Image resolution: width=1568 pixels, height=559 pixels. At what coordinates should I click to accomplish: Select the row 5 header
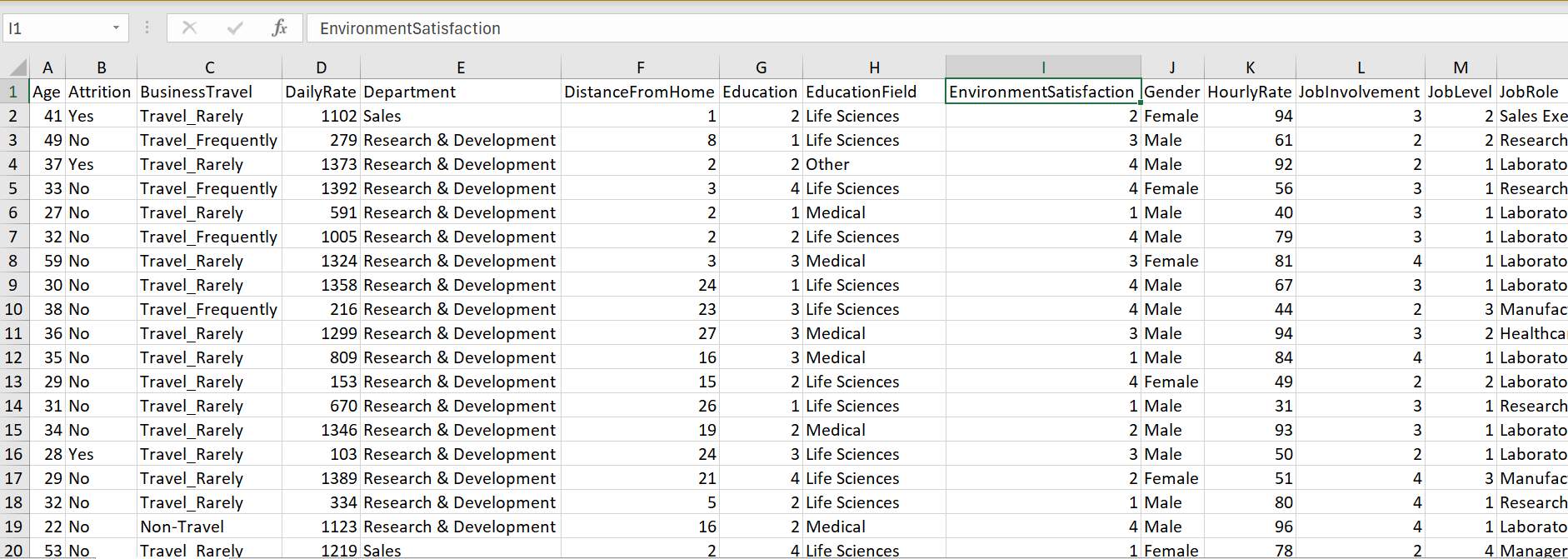(x=13, y=188)
